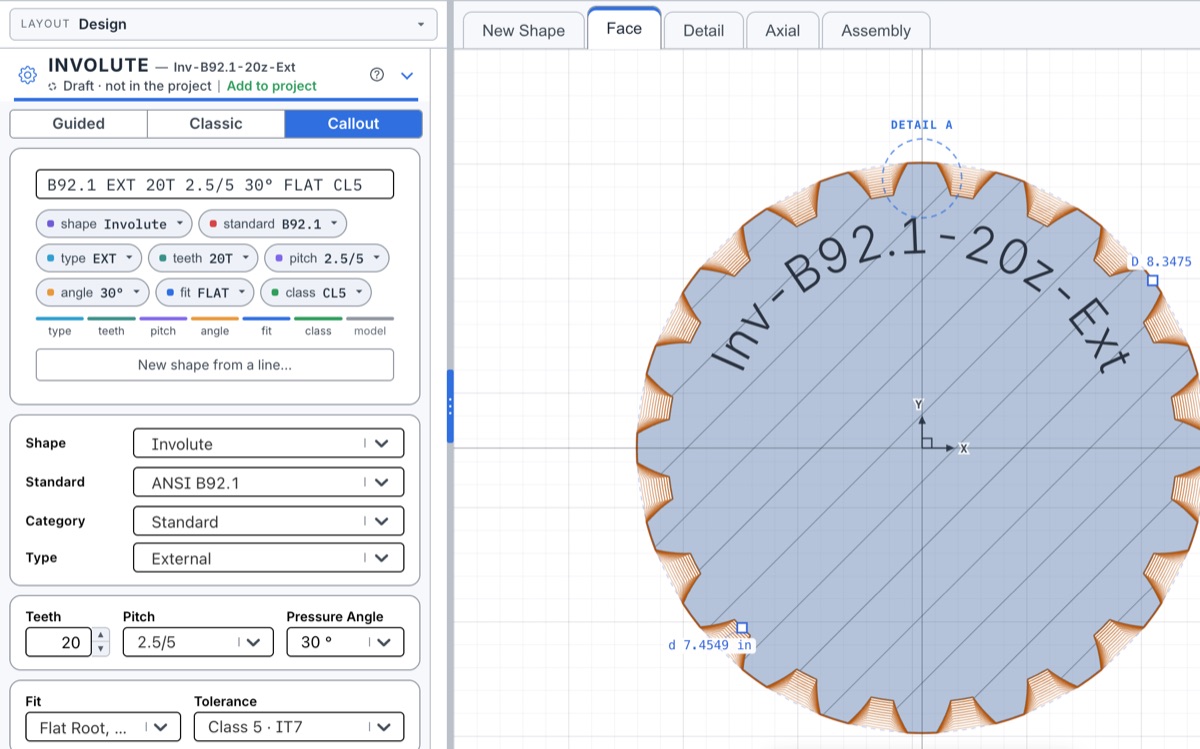Open the Fit Flat Root combo box

pos(103,727)
